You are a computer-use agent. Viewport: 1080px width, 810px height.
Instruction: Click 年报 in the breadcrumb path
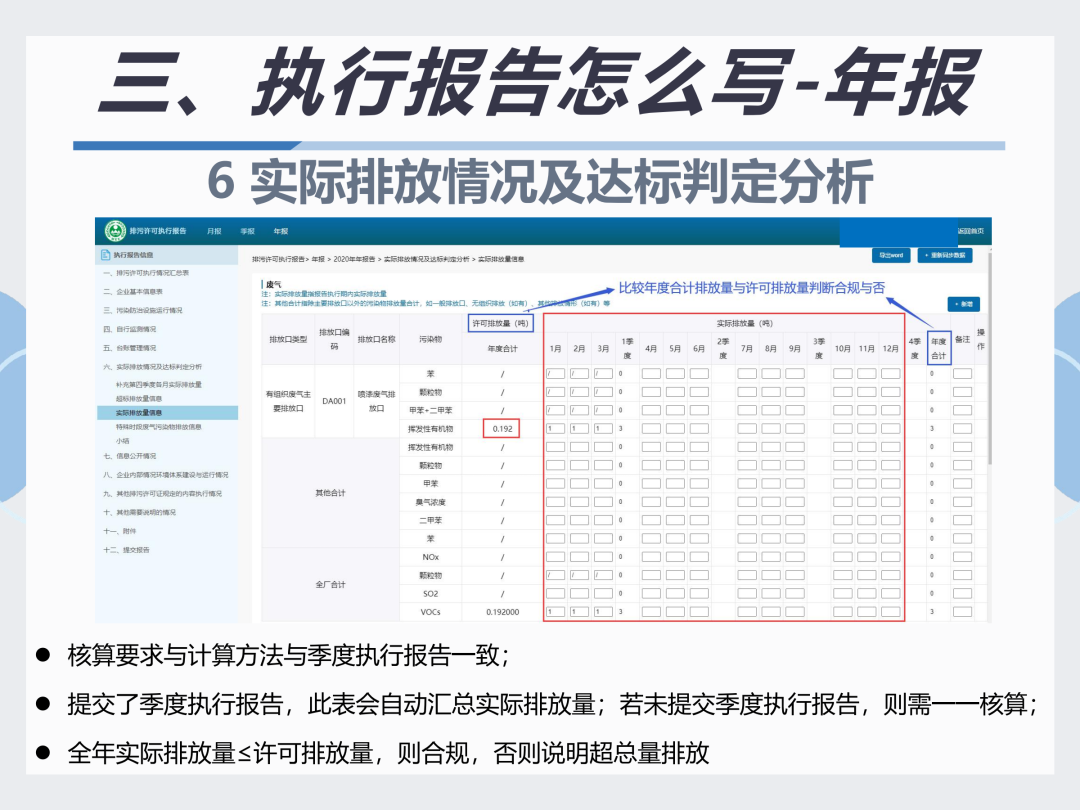point(318,259)
